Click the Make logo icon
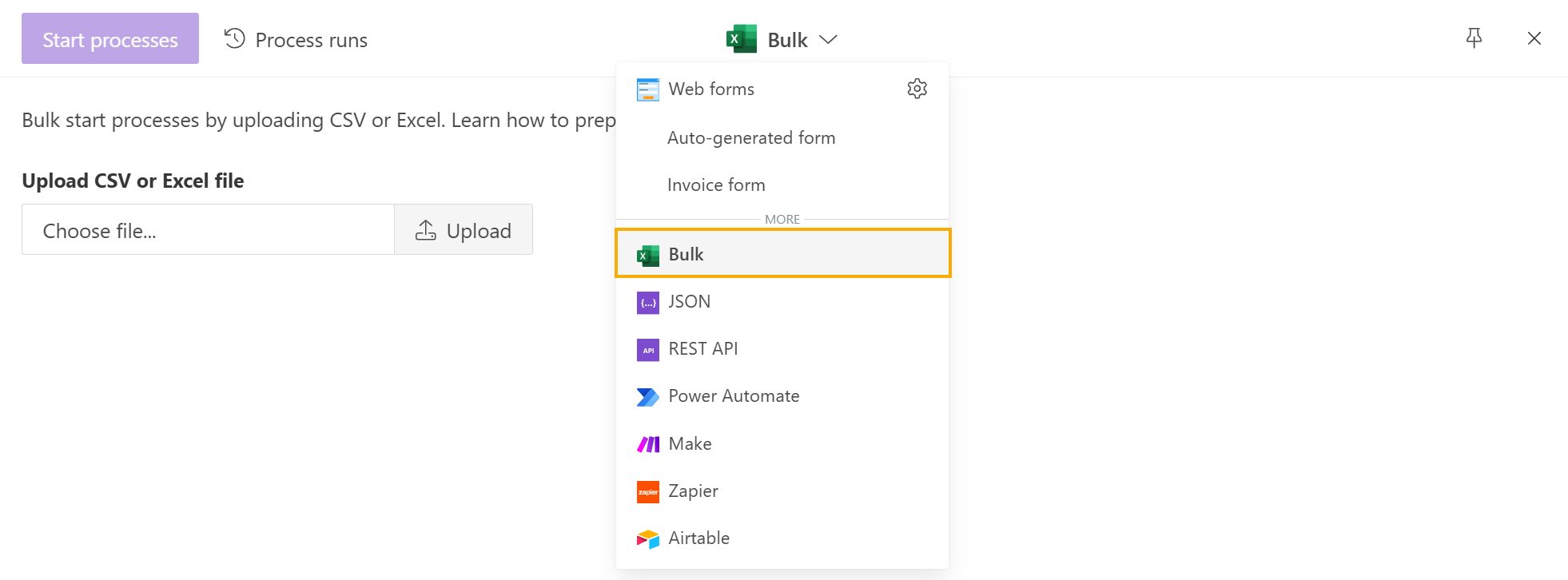This screenshot has width=1568, height=580. [x=648, y=444]
